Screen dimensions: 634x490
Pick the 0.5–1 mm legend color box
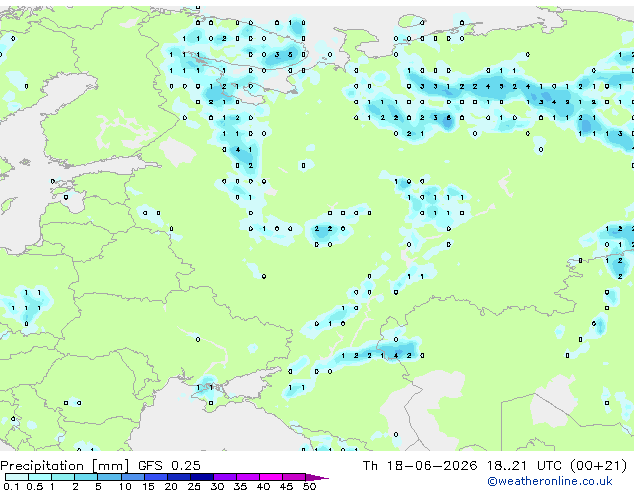[40, 477]
